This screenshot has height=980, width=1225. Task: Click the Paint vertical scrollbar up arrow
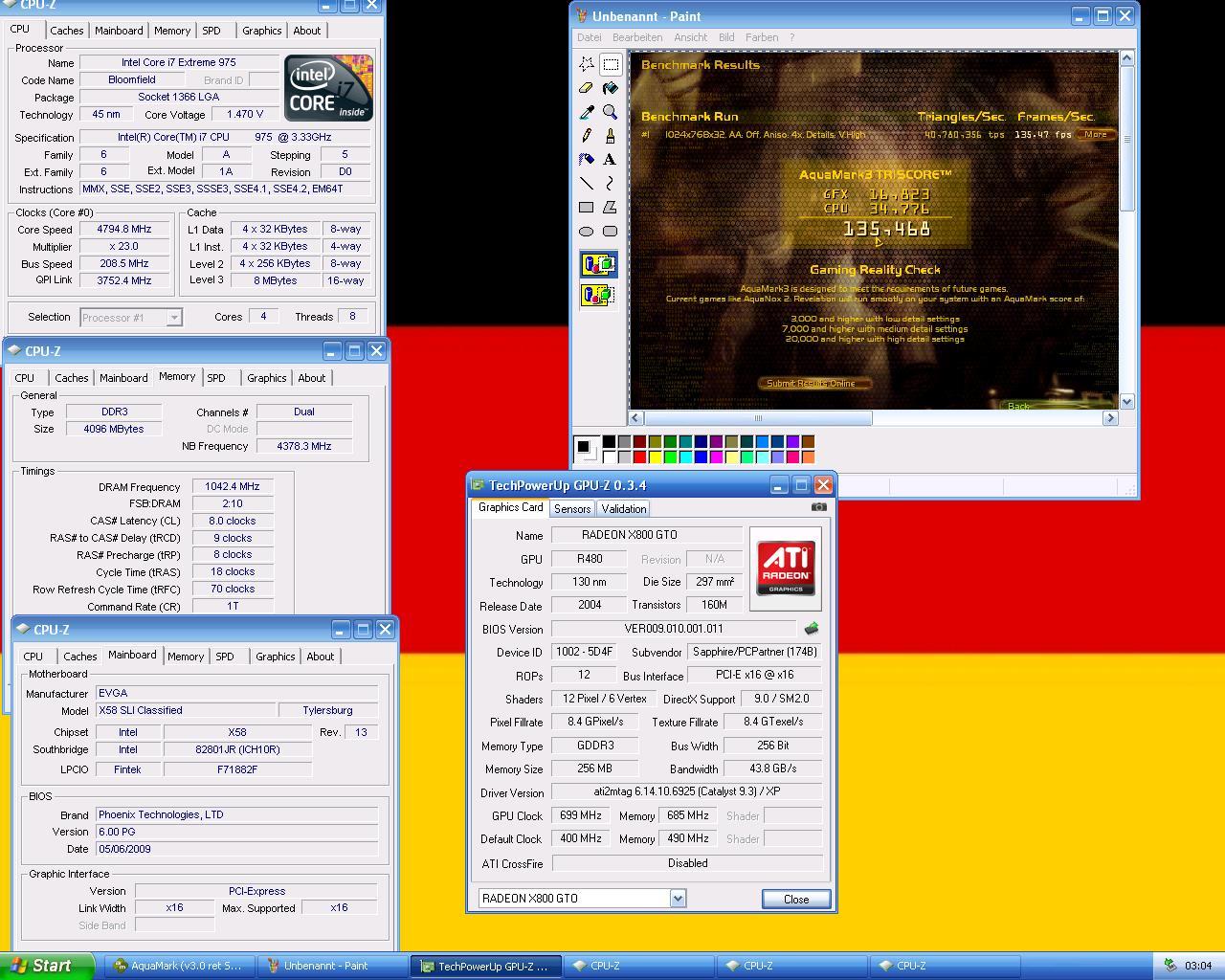click(x=1126, y=58)
